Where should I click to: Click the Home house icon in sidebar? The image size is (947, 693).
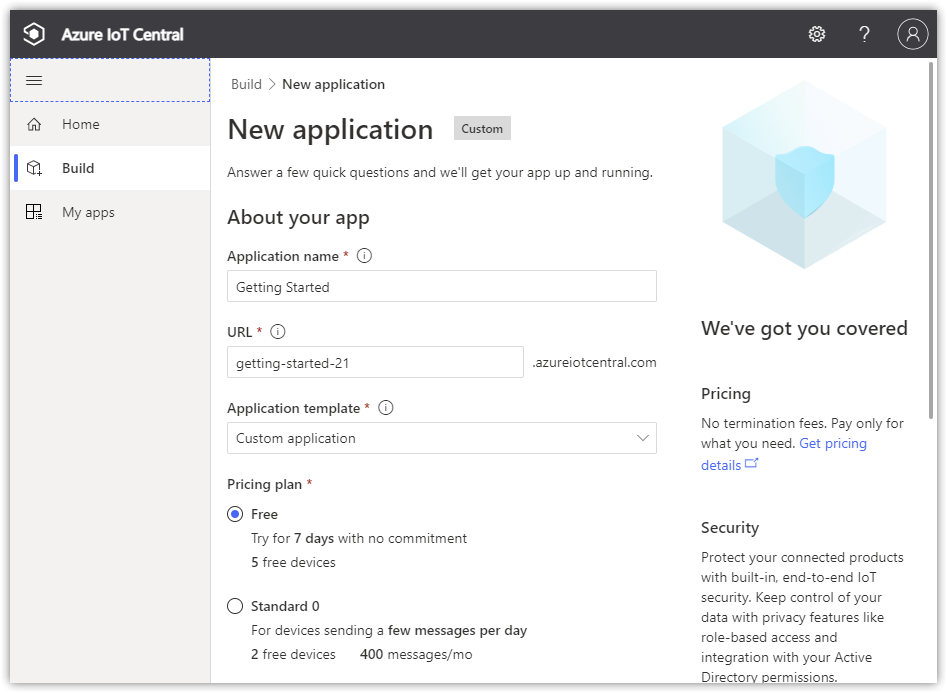pos(34,124)
